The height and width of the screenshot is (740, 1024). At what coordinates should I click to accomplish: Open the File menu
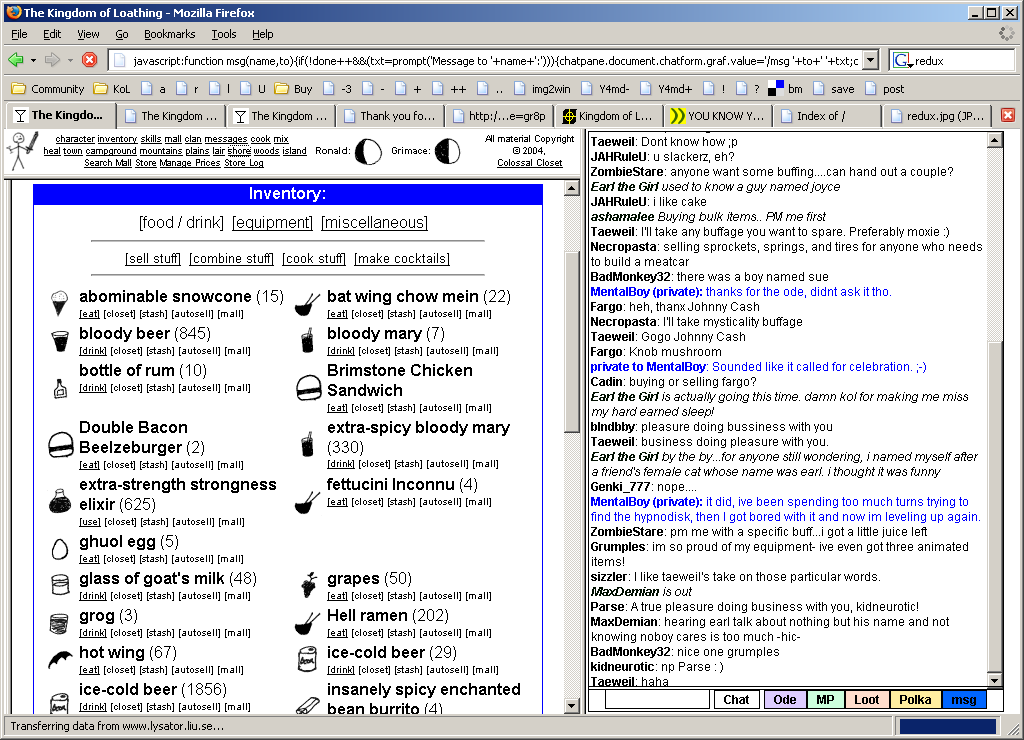pyautogui.click(x=20, y=34)
